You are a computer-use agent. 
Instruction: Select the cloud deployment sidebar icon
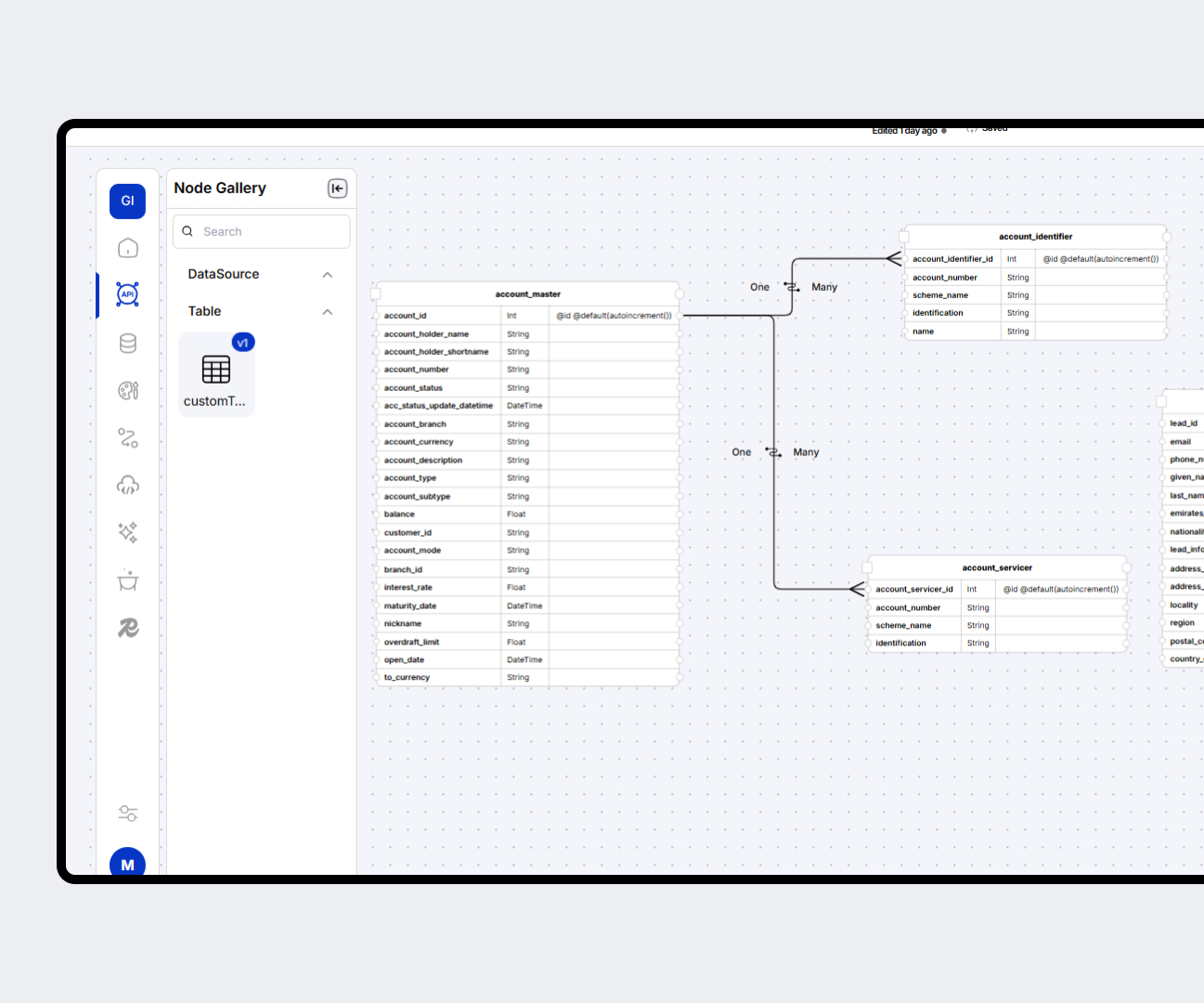click(x=127, y=485)
